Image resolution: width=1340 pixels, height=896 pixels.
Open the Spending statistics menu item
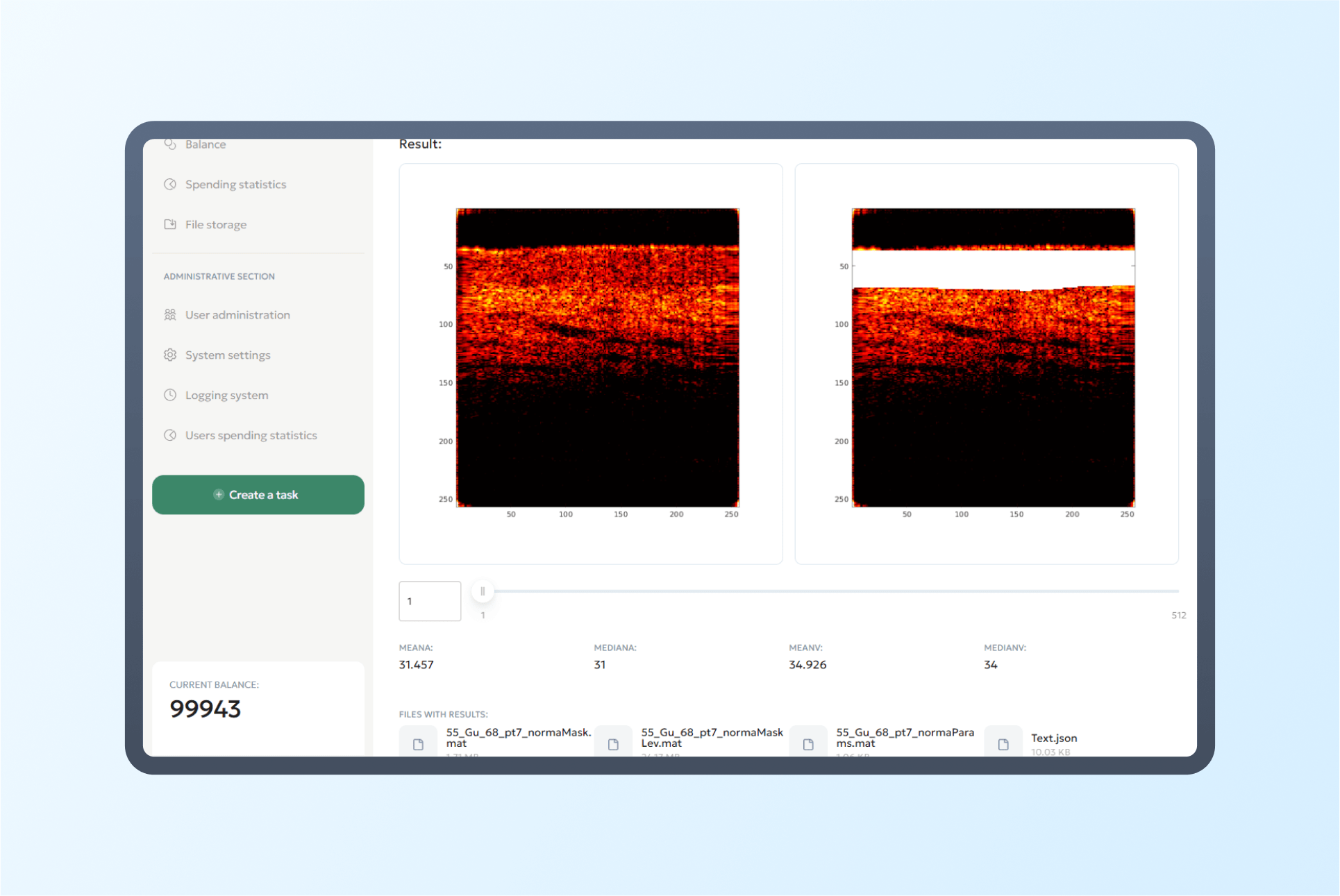[235, 185]
